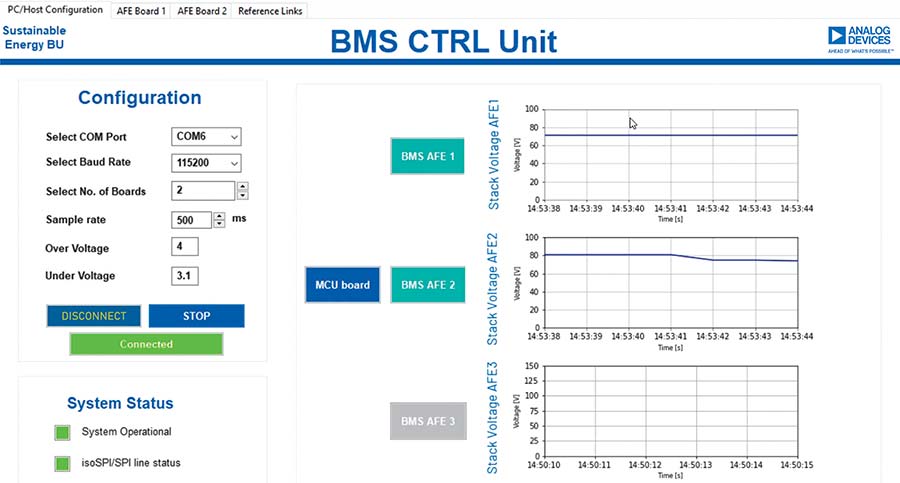Screen dimensions: 900x483
Task: Click the 'System Operational' label text
Action: pyautogui.click(x=126, y=432)
